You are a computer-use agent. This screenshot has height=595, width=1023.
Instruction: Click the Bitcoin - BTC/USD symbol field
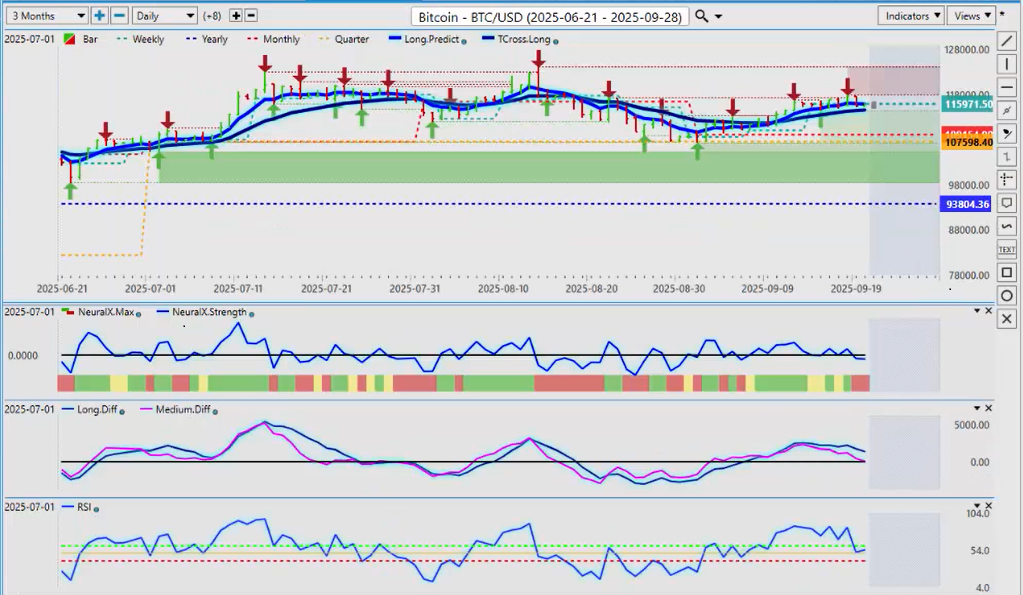[x=551, y=16]
